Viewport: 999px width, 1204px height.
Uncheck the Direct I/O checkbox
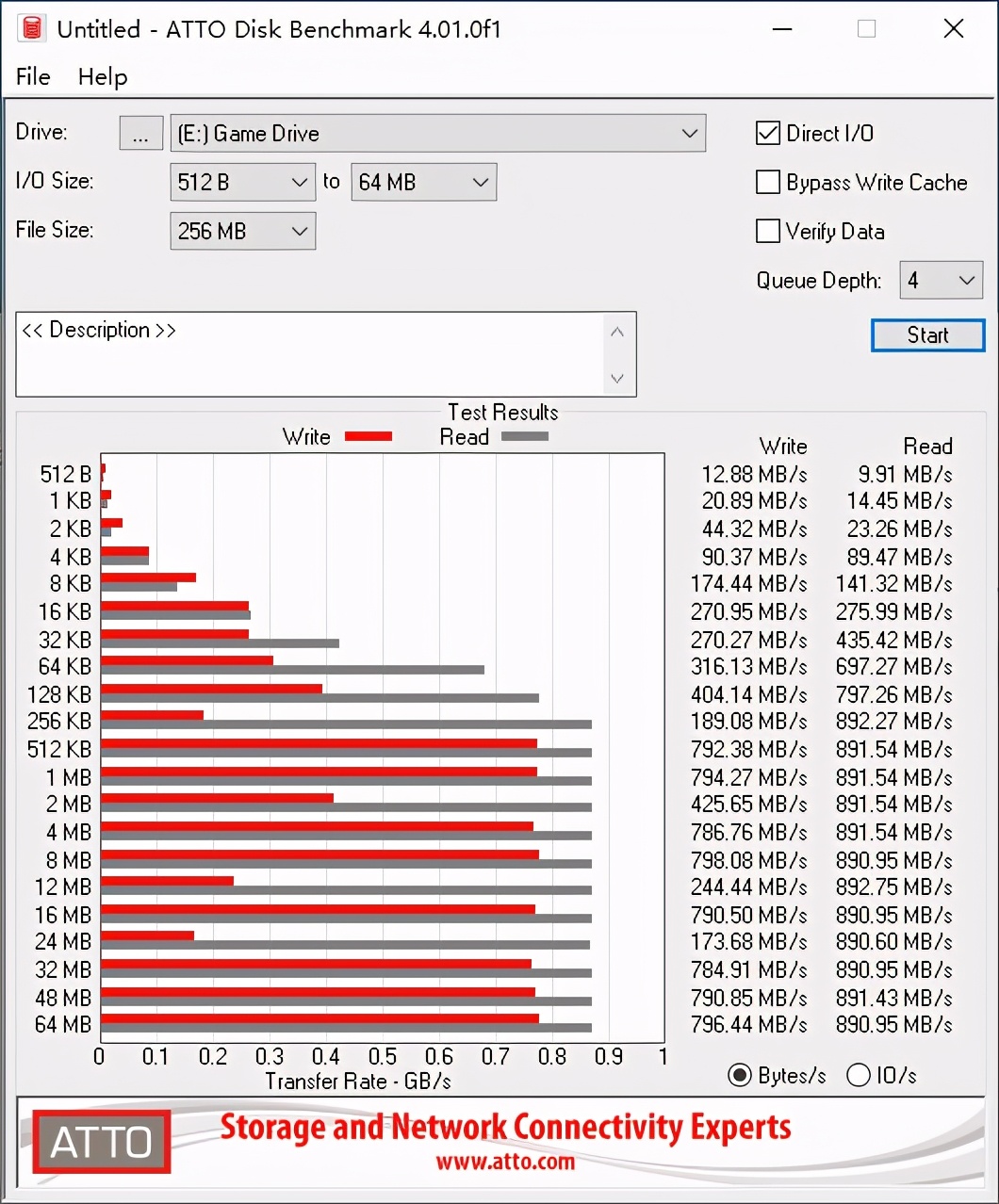click(768, 133)
